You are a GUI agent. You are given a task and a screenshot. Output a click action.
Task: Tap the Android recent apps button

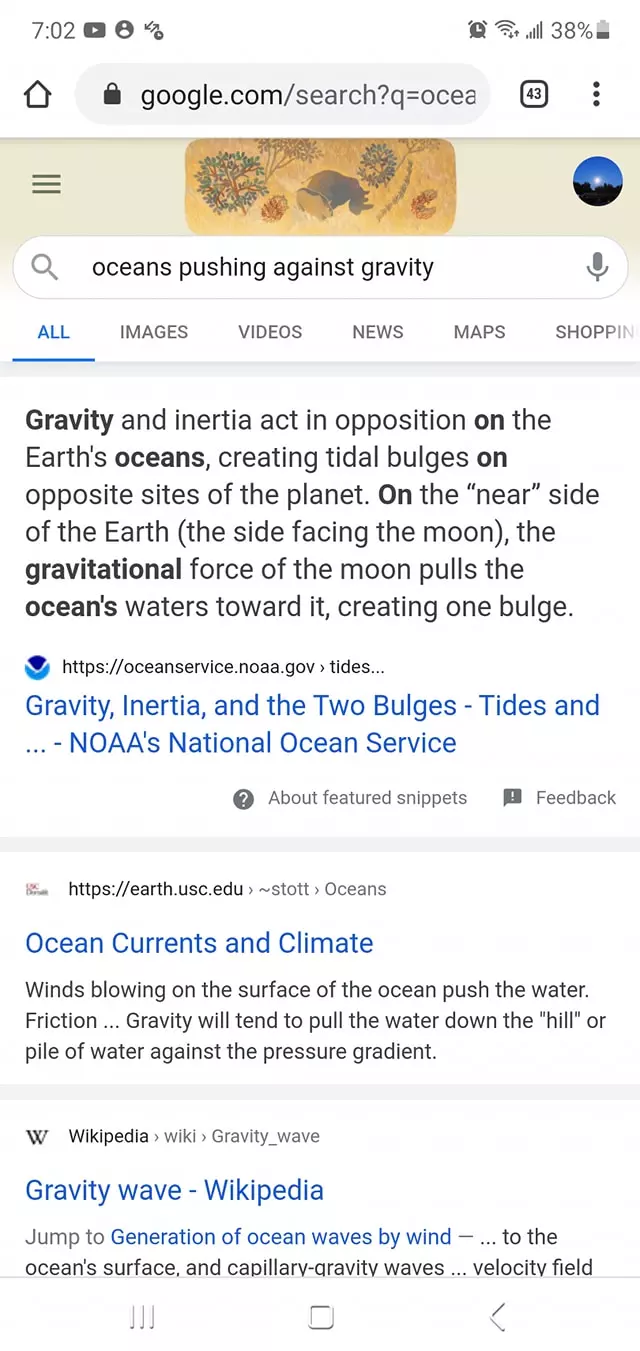pyautogui.click(x=143, y=1317)
